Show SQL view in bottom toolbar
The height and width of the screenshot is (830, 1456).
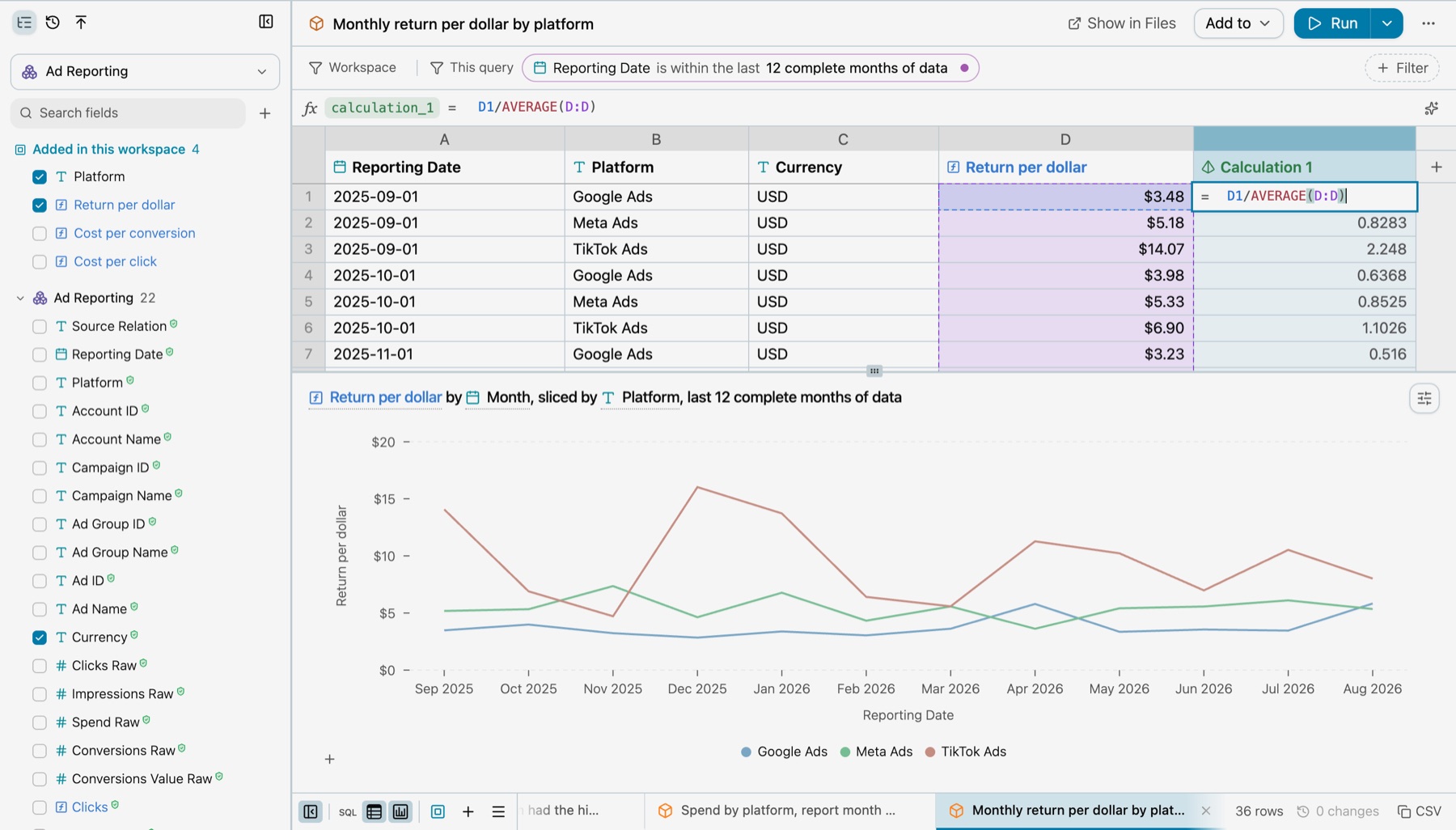[x=348, y=812]
